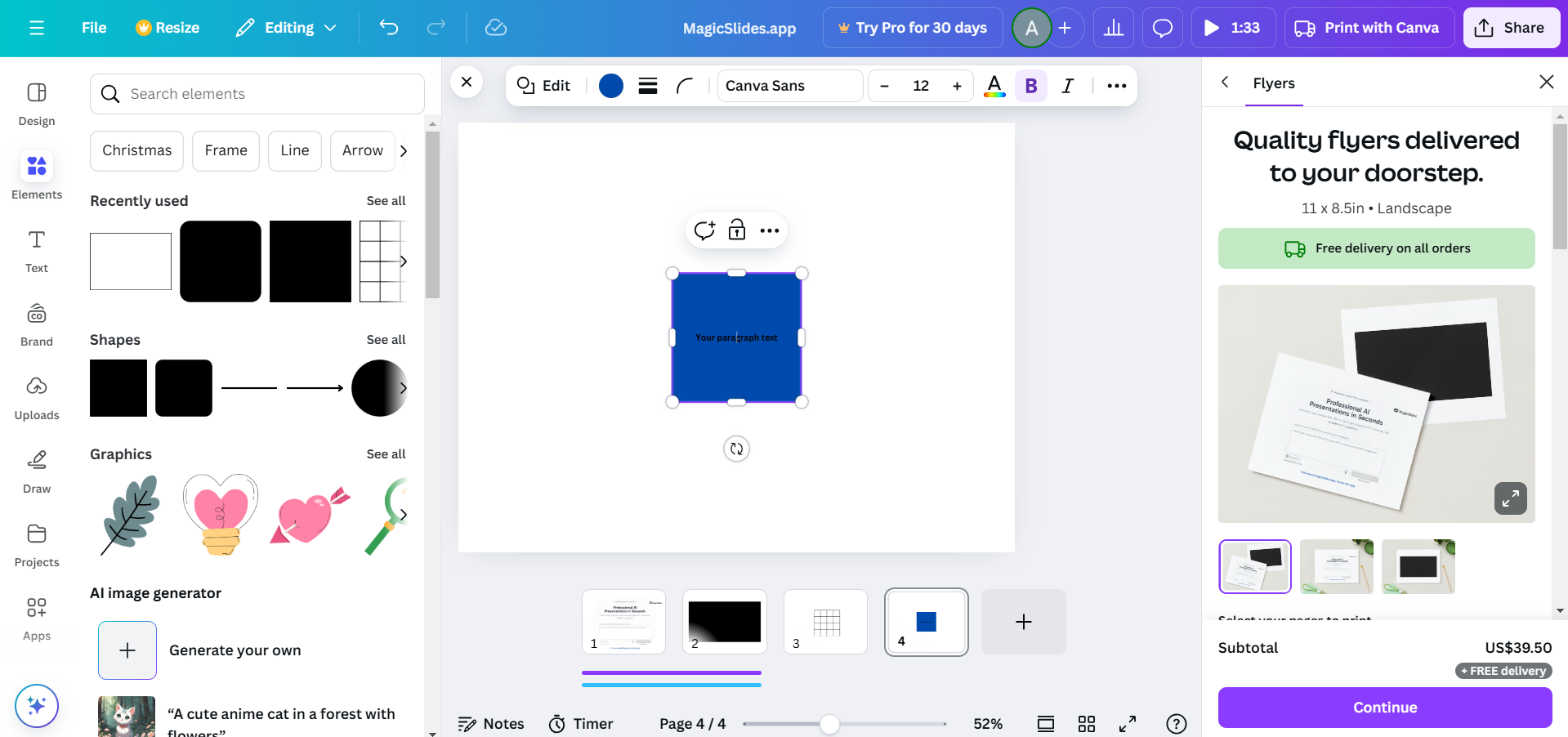Open the Editing mode dropdown
Viewport: 1568px width, 737px height.
point(286,28)
